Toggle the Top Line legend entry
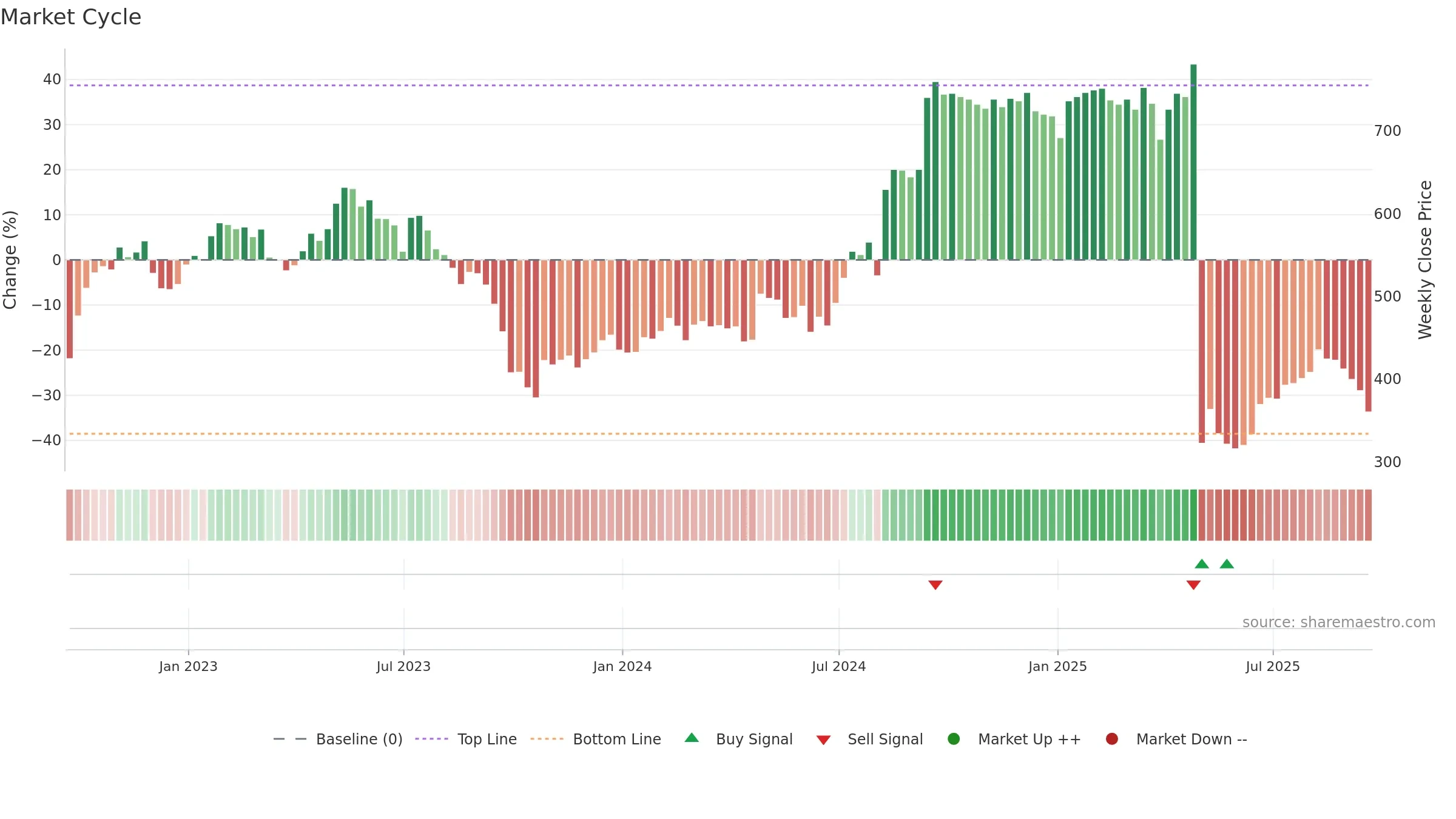This screenshot has height=819, width=1456. pyautogui.click(x=466, y=739)
